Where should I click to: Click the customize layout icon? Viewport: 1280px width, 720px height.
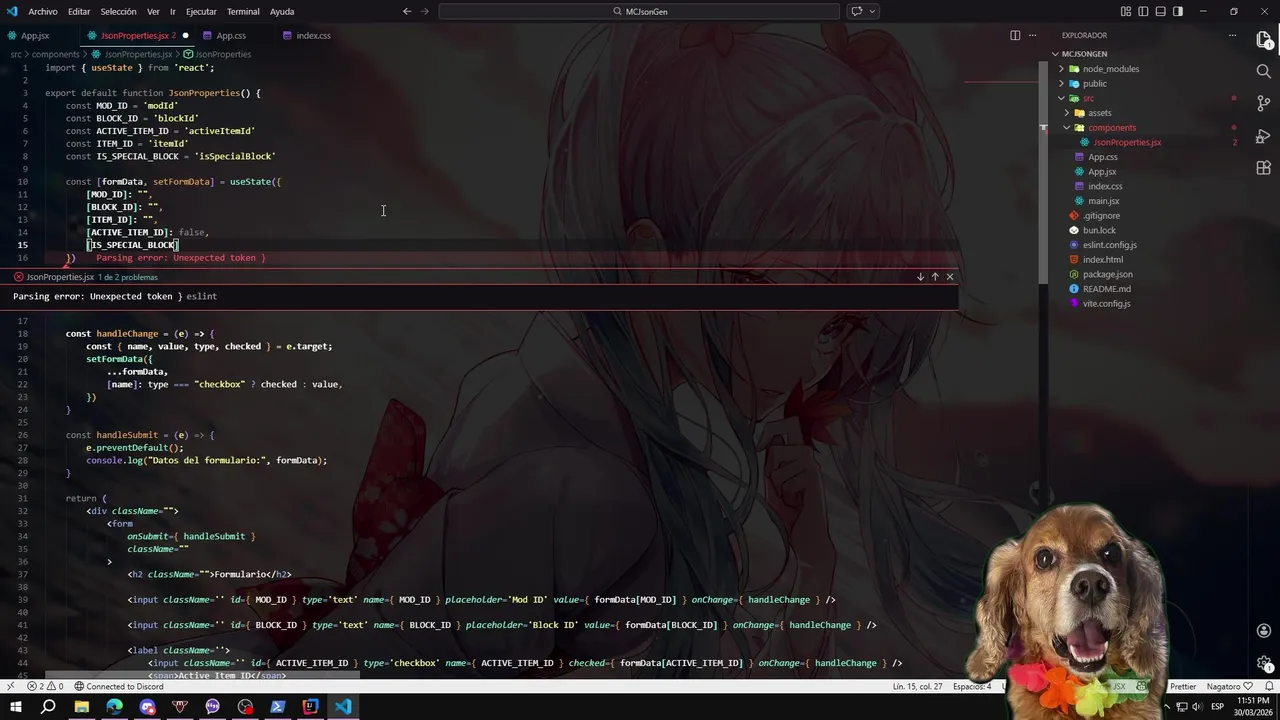1126,11
